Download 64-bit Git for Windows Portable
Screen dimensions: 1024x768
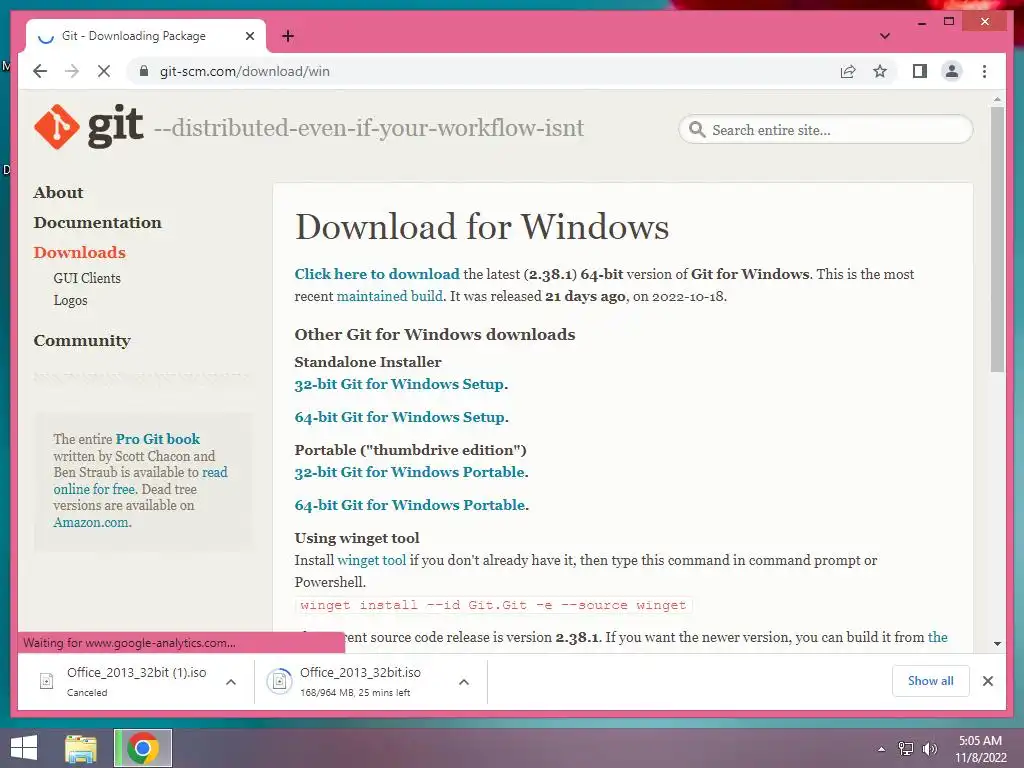409,505
